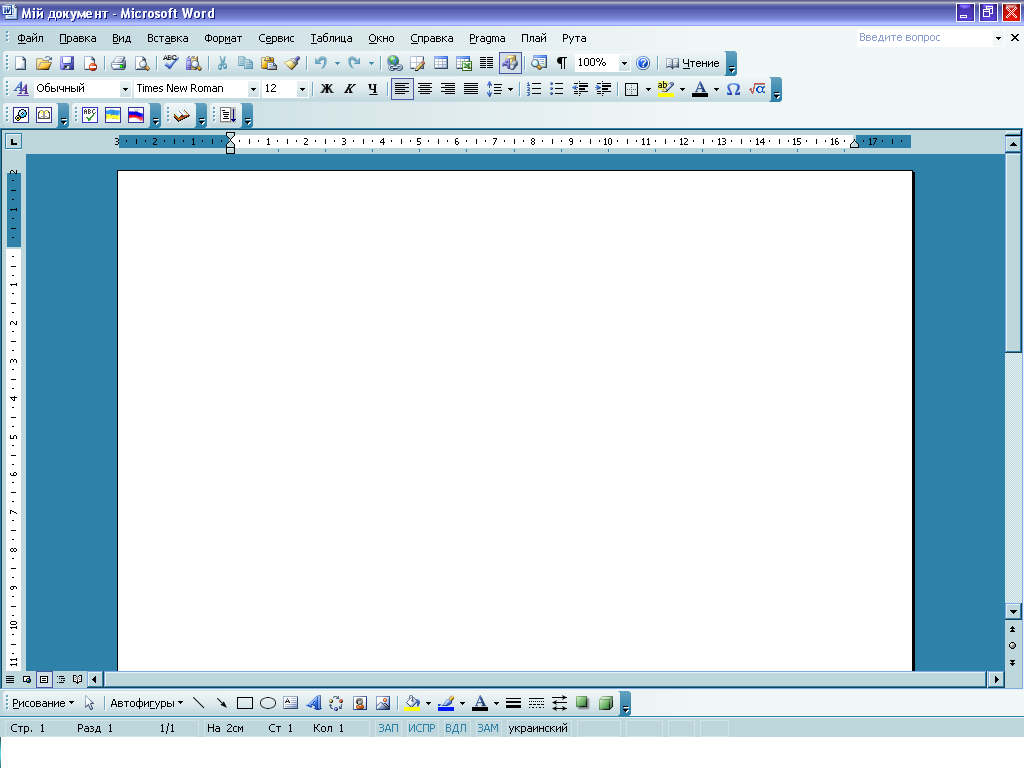Center the paragraph text

click(424, 89)
